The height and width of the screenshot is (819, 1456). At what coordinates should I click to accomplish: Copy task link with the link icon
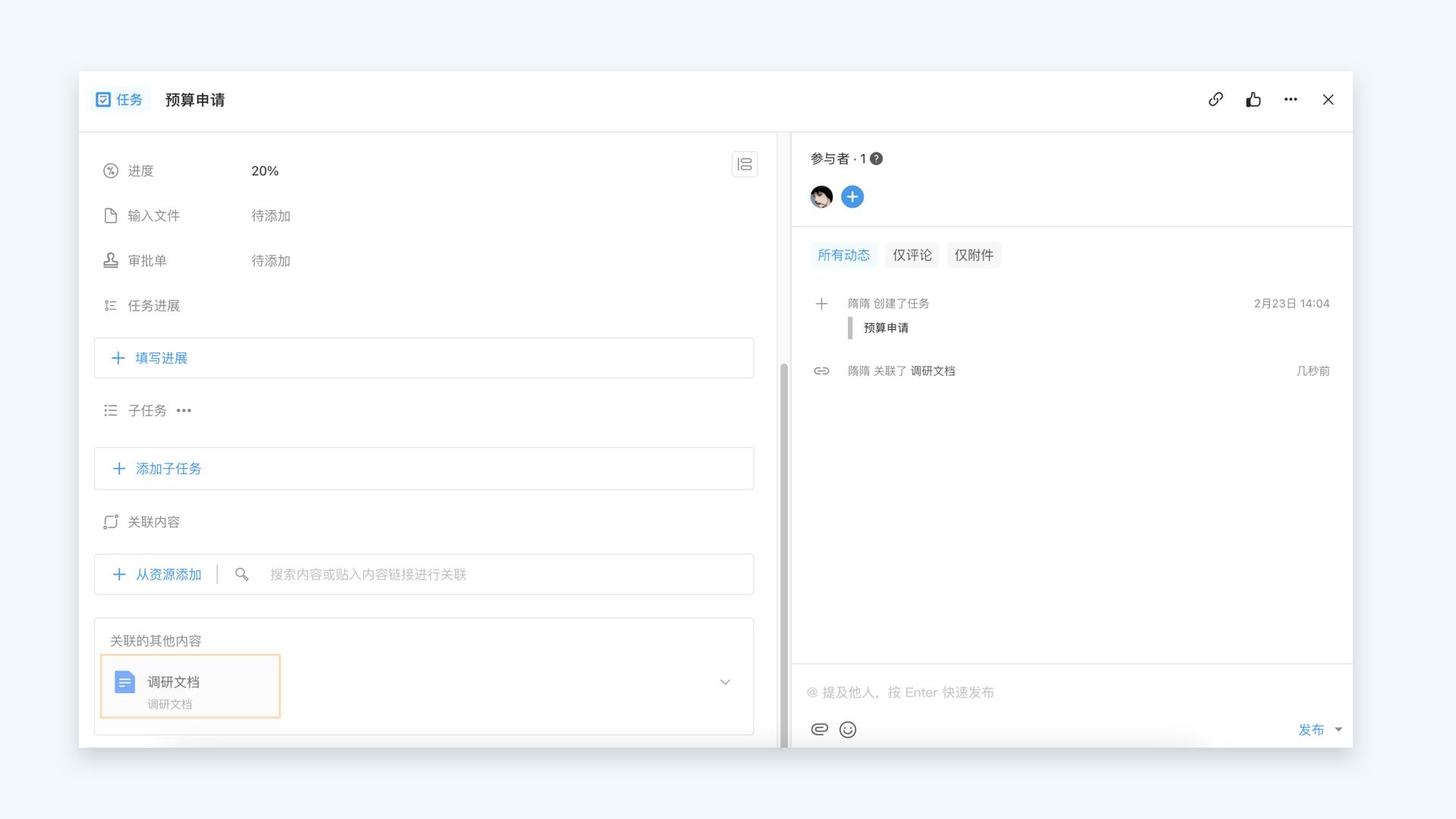pos(1216,99)
